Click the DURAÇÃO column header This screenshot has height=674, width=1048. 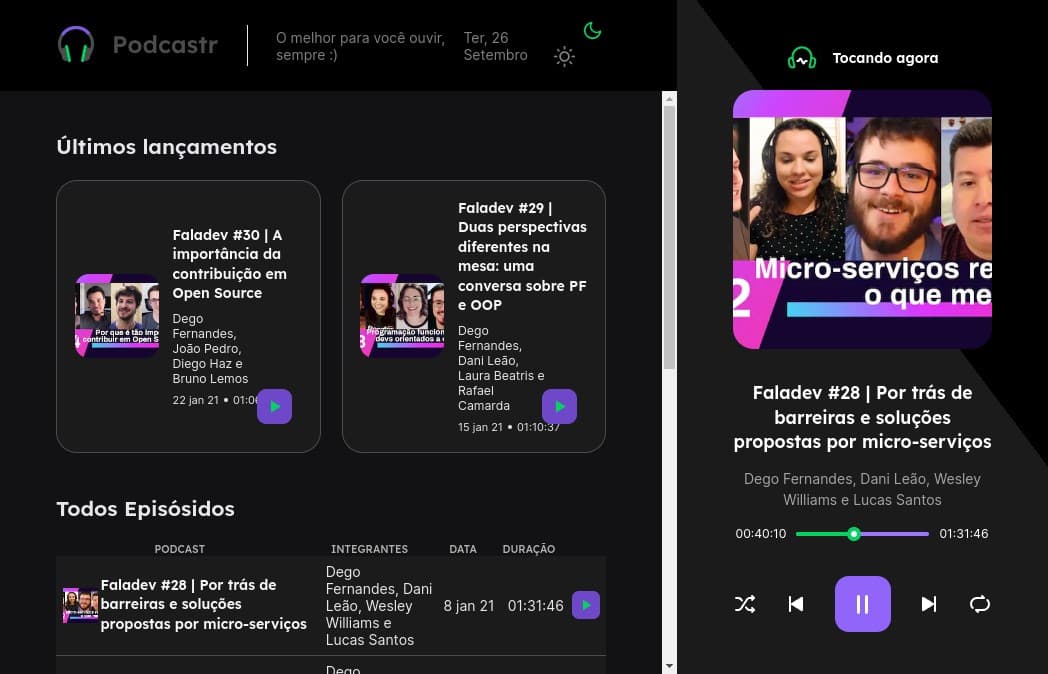pyautogui.click(x=529, y=549)
